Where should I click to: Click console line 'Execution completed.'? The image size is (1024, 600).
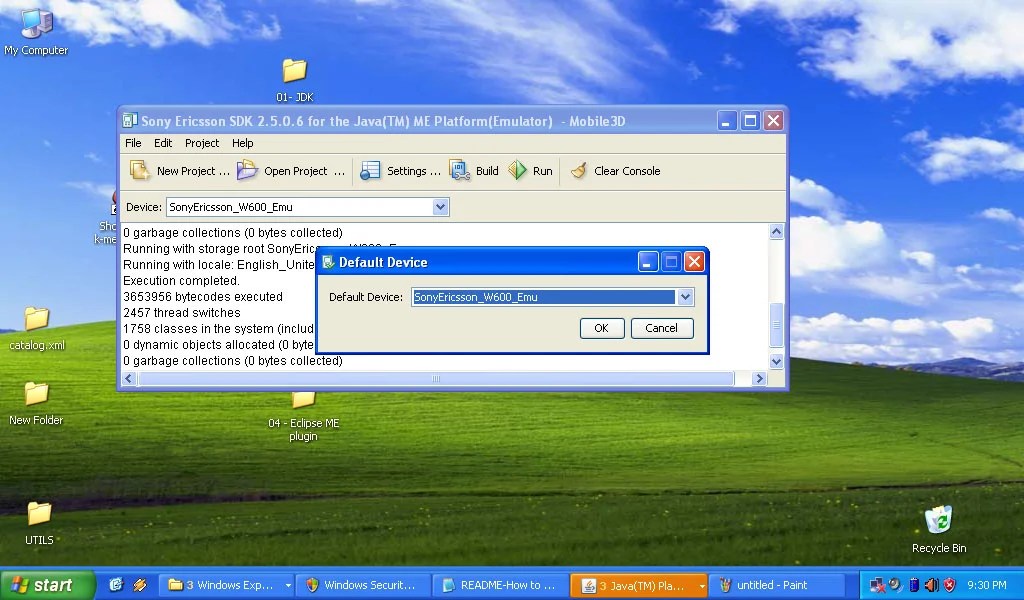181,281
